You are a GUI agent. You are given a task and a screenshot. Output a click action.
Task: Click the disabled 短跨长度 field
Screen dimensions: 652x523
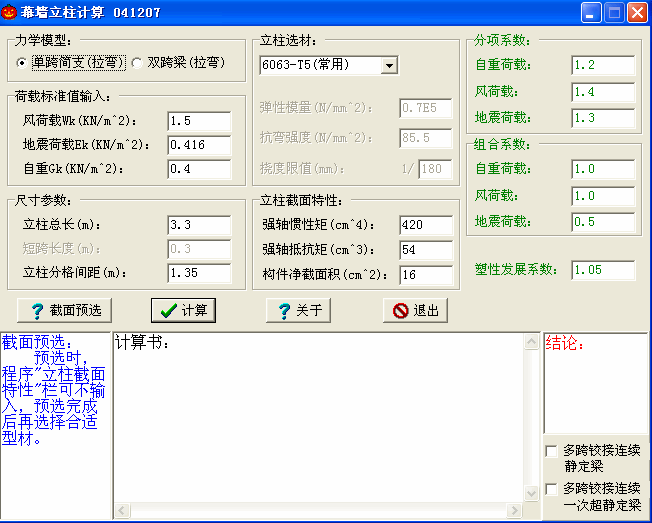pyautogui.click(x=199, y=249)
